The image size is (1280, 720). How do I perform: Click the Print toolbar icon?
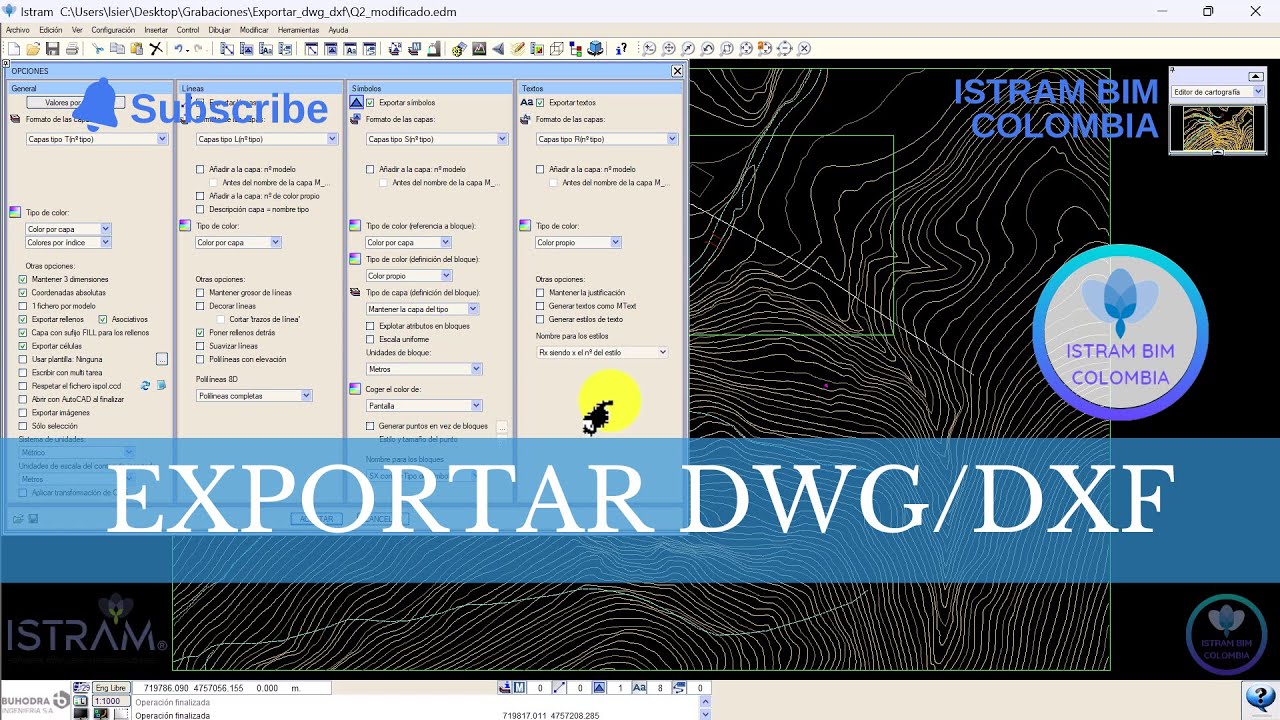coord(71,49)
